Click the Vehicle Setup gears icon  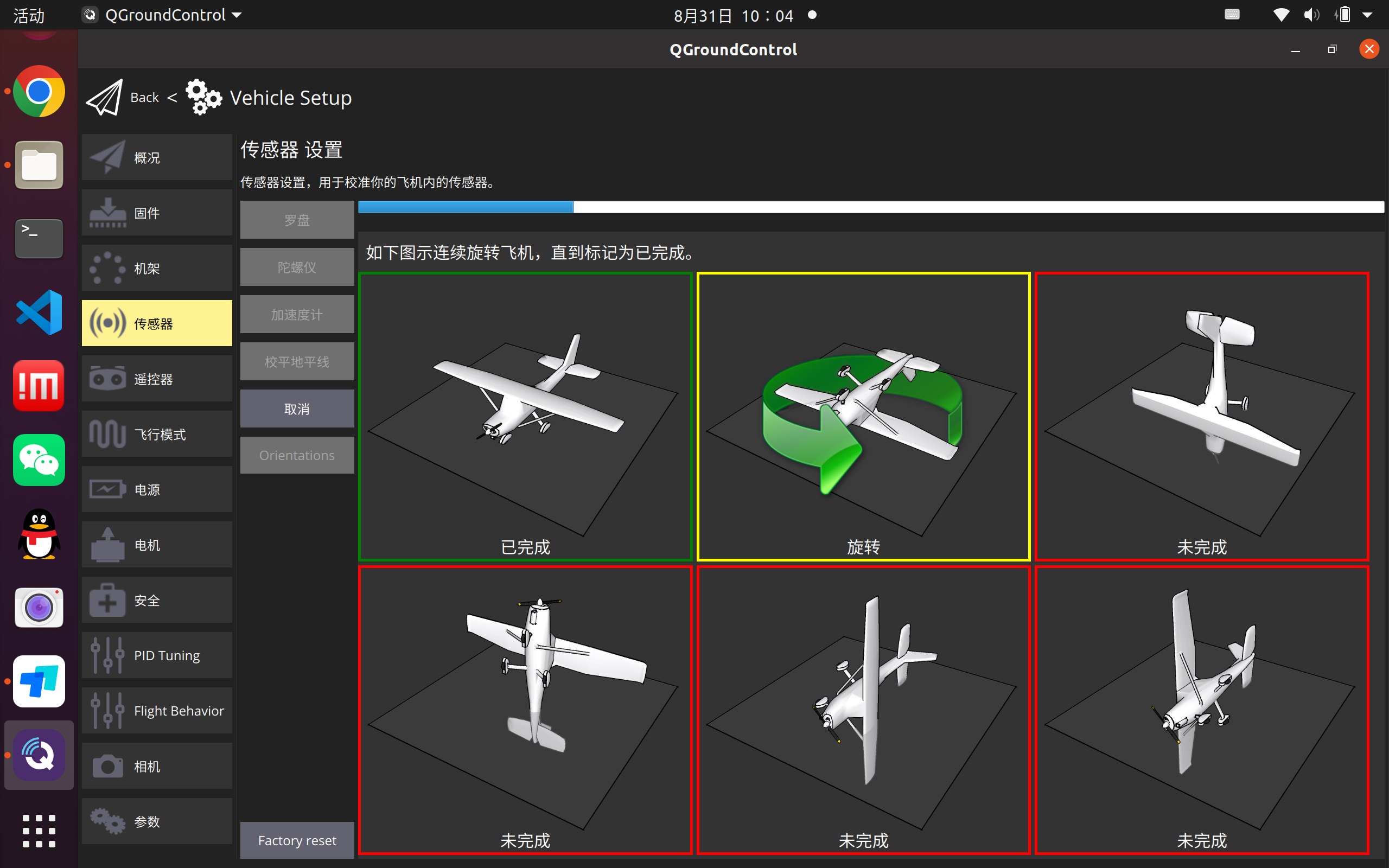[203, 97]
